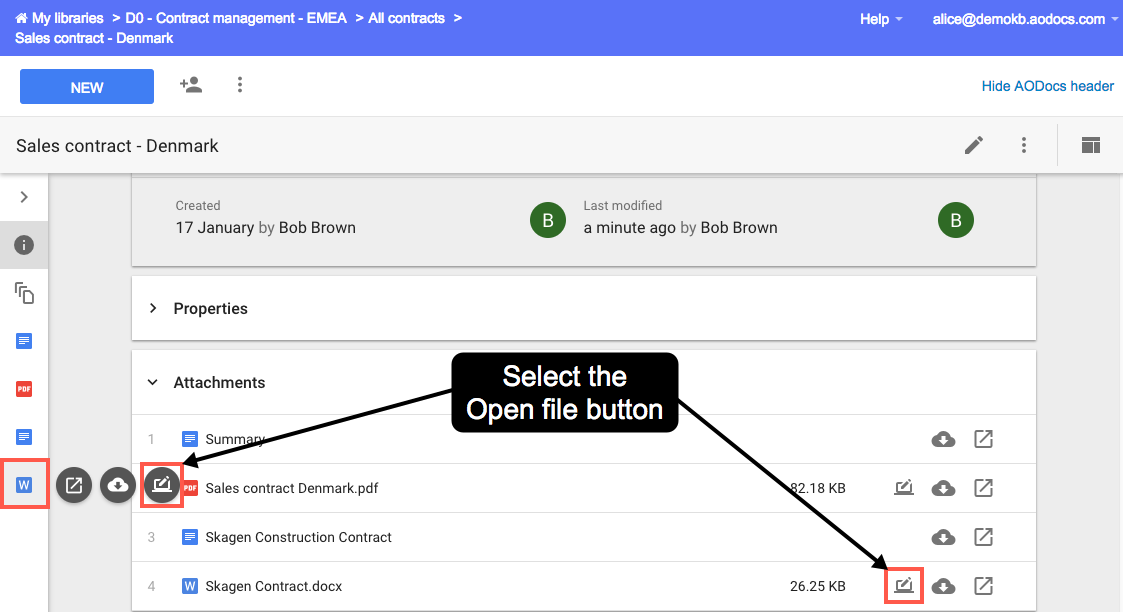
Task: Click Skagen Contract.docx file name
Action: point(274,586)
